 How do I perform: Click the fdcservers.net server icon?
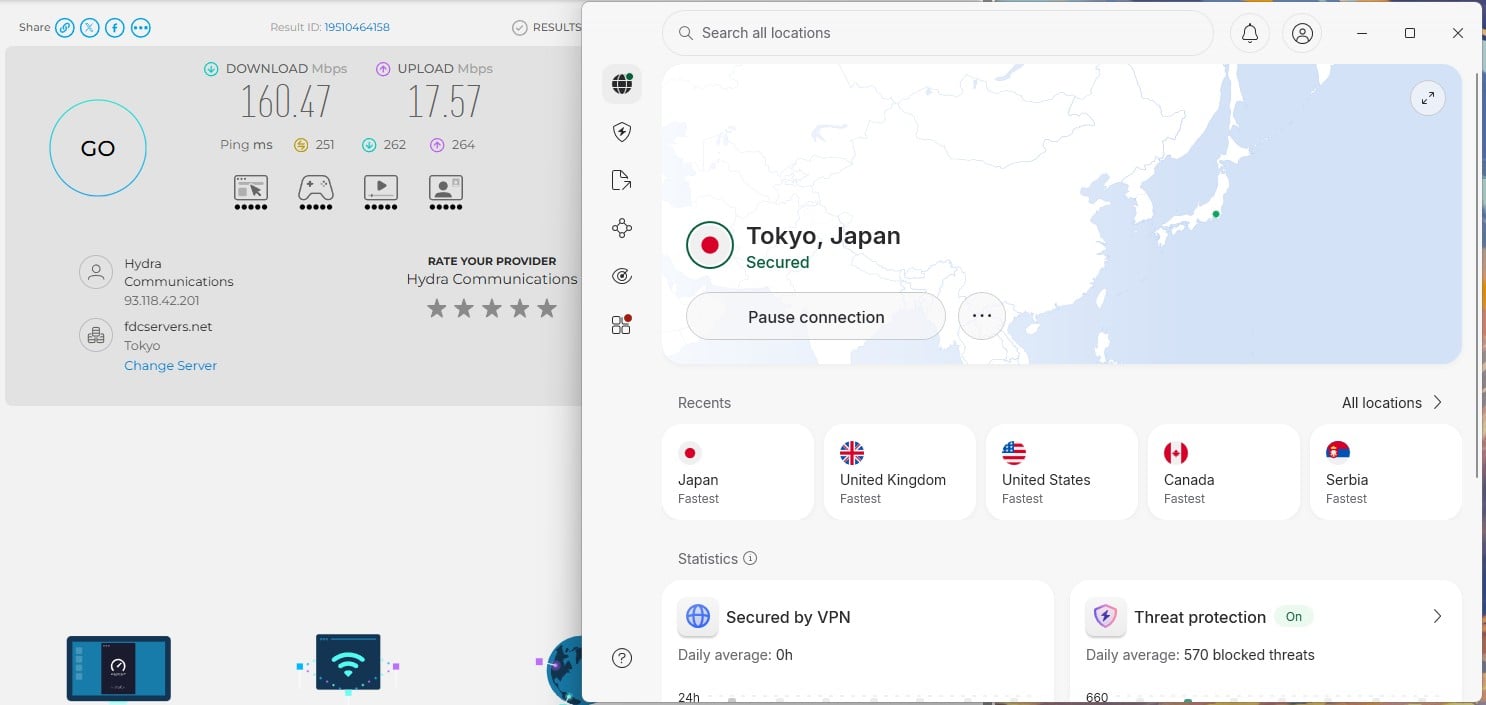[x=96, y=336]
